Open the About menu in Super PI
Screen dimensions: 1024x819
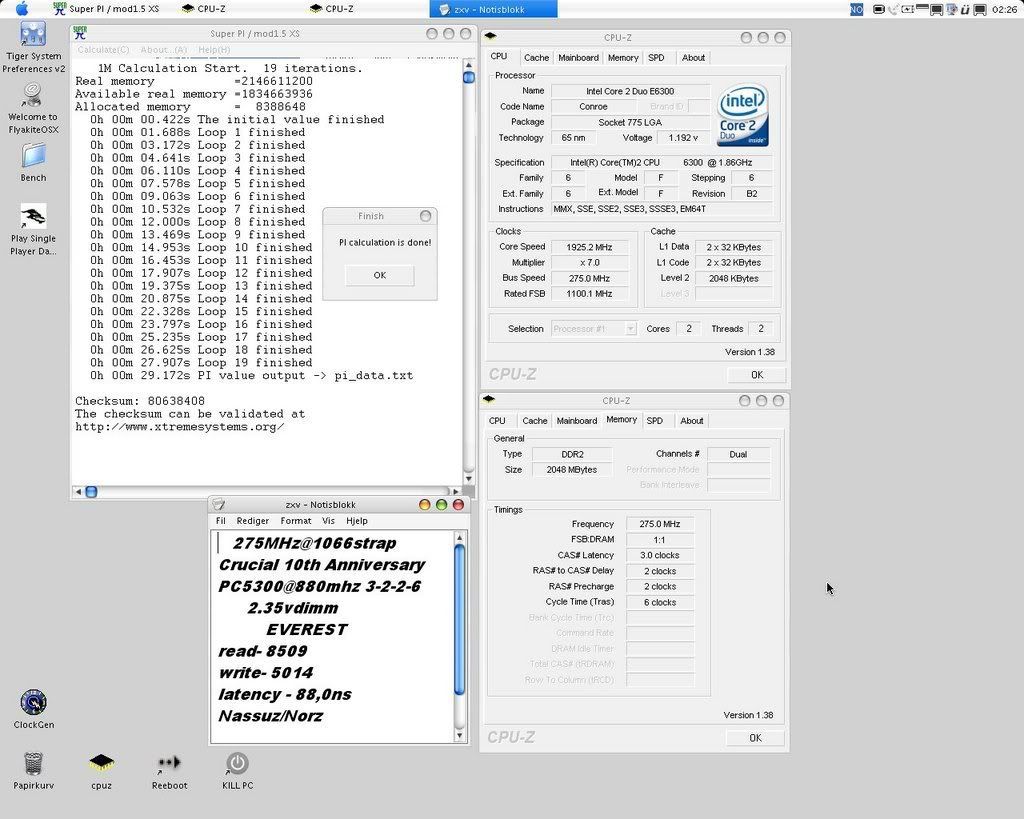[163, 50]
